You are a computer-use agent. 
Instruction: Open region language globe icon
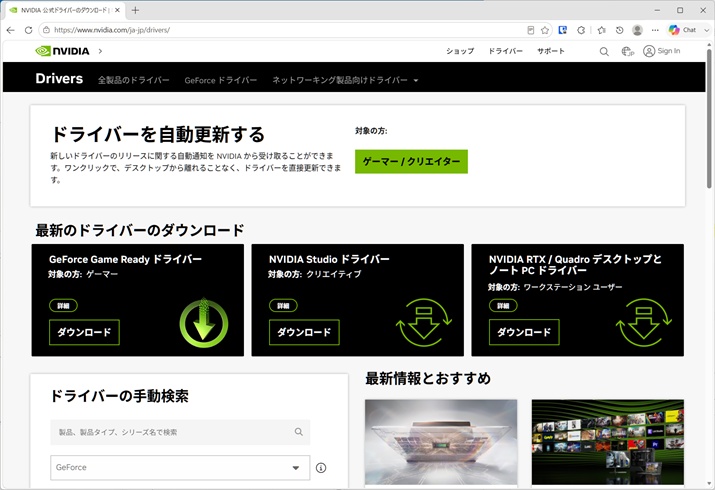coord(628,52)
